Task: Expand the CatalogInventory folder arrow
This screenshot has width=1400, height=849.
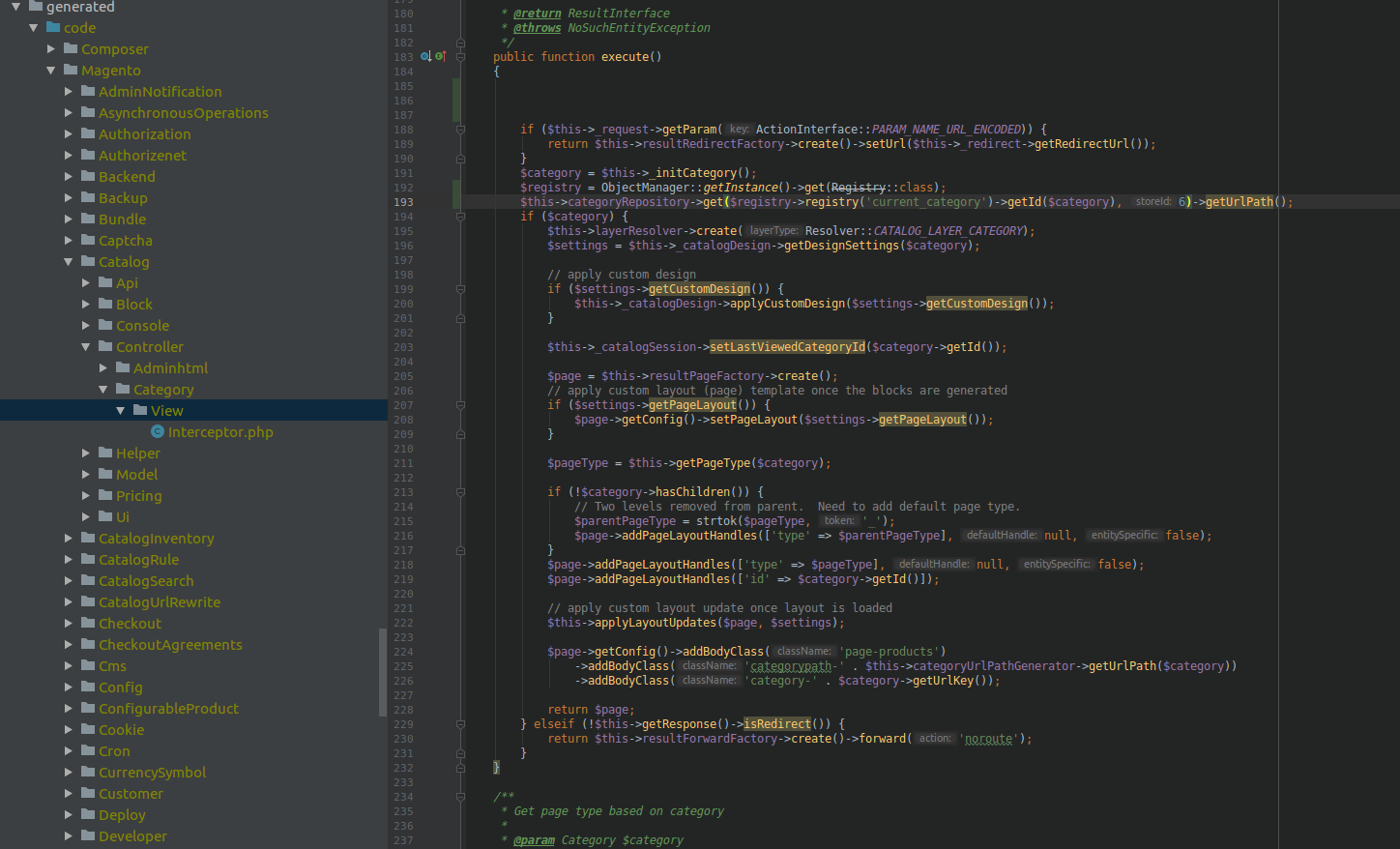Action: (69, 538)
